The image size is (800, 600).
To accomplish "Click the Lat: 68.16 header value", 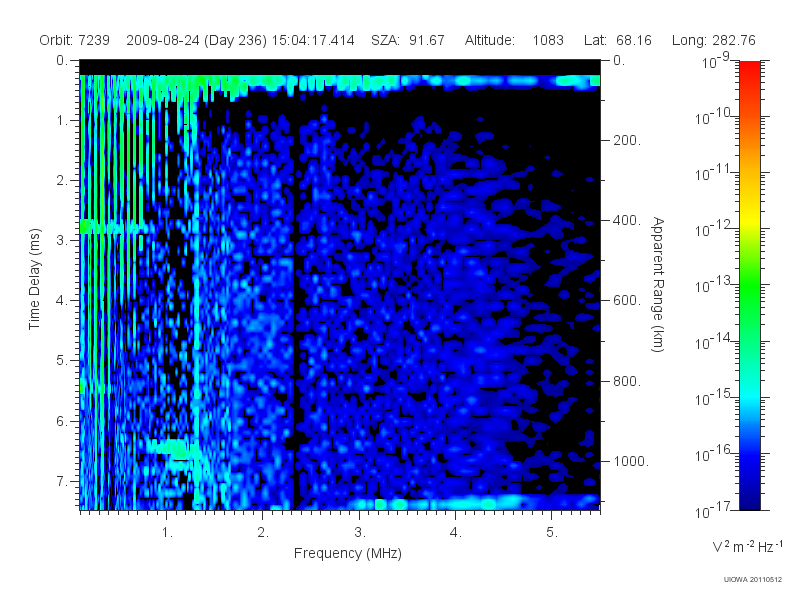I will [618, 40].
